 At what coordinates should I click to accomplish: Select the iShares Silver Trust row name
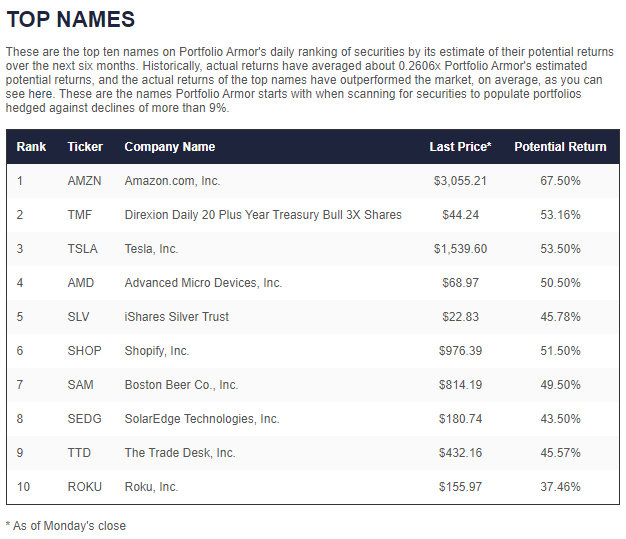[x=176, y=317]
